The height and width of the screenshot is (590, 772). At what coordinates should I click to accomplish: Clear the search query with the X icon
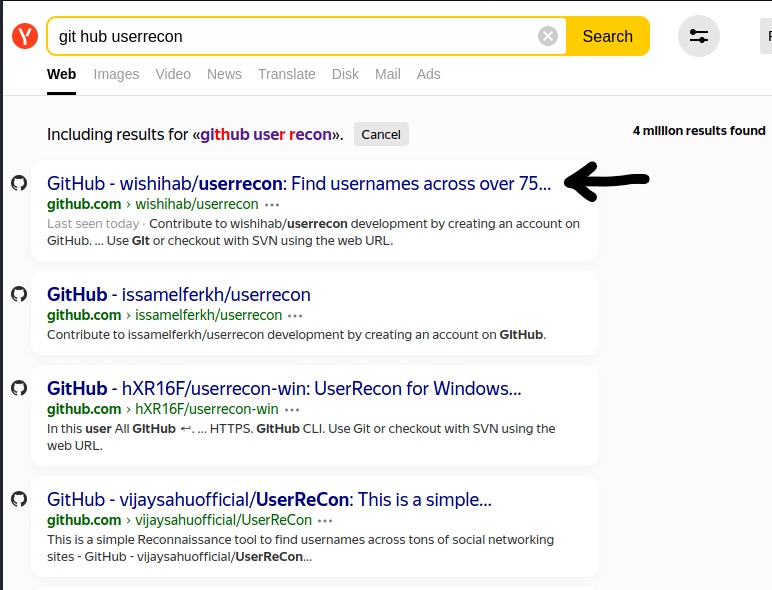tap(547, 36)
